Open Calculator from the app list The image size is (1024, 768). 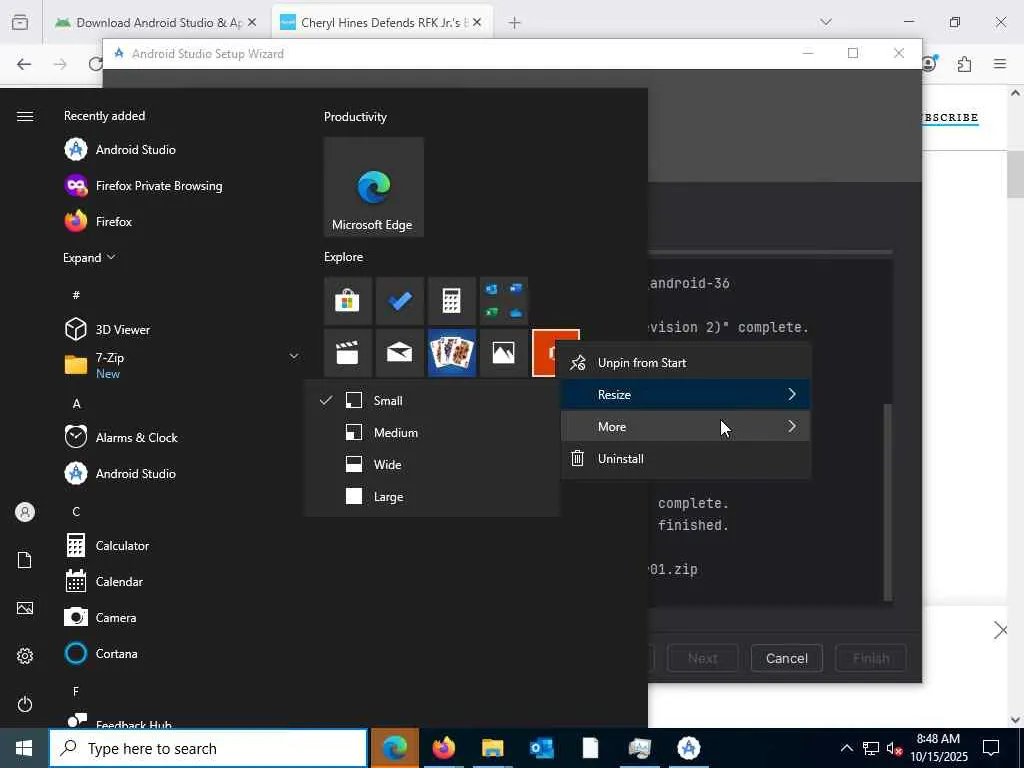coord(108,545)
